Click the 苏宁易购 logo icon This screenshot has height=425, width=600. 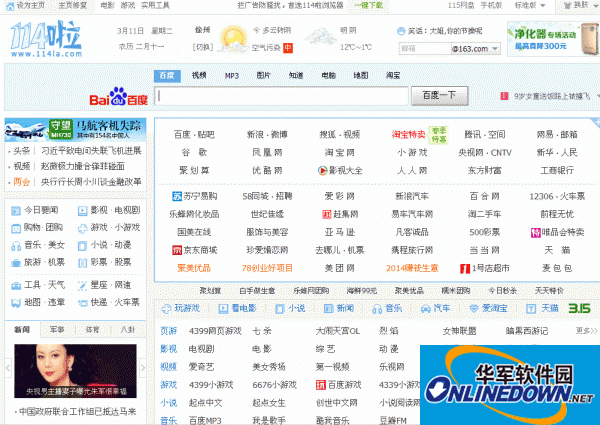177,196
